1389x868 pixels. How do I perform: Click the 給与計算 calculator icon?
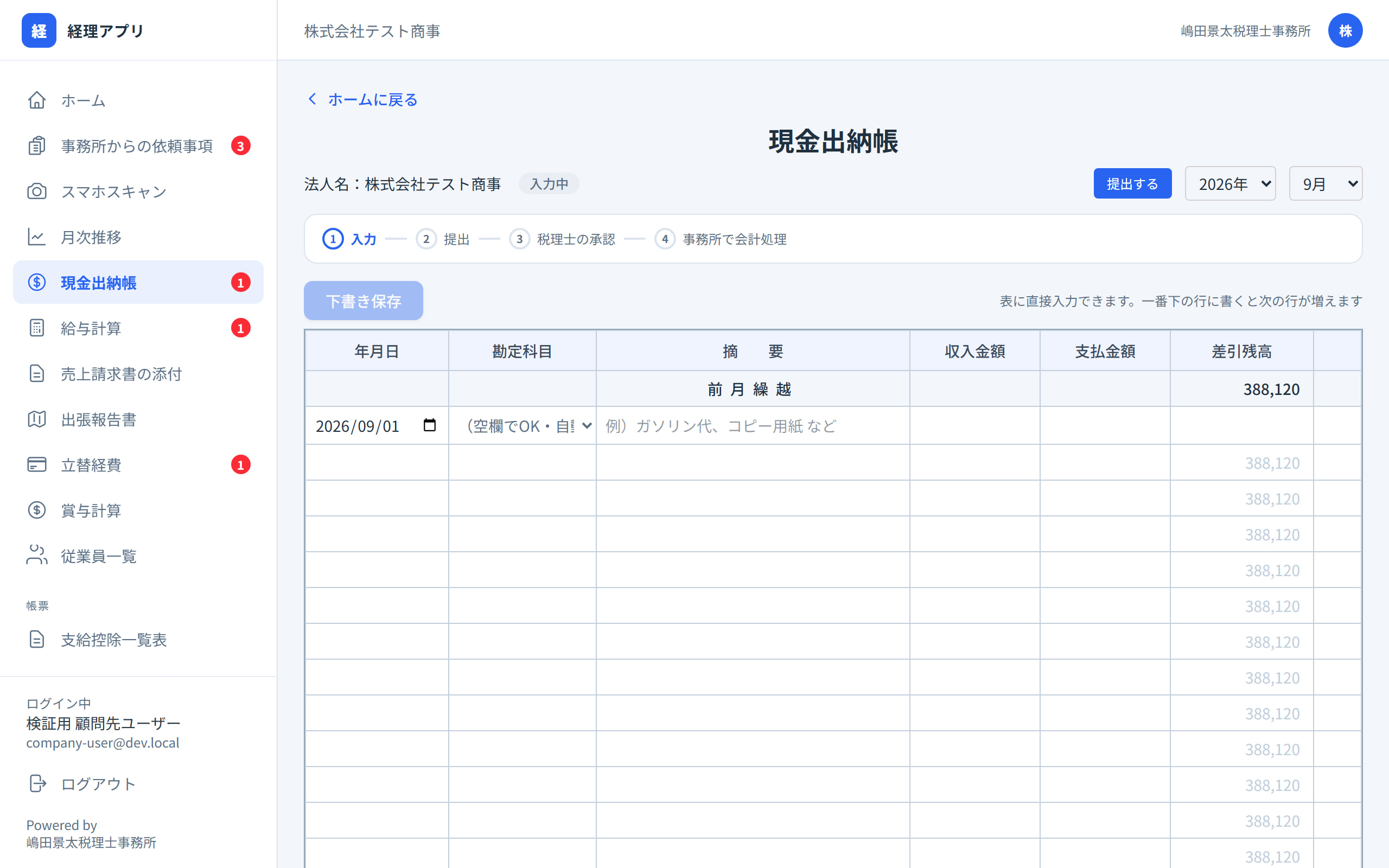click(37, 328)
